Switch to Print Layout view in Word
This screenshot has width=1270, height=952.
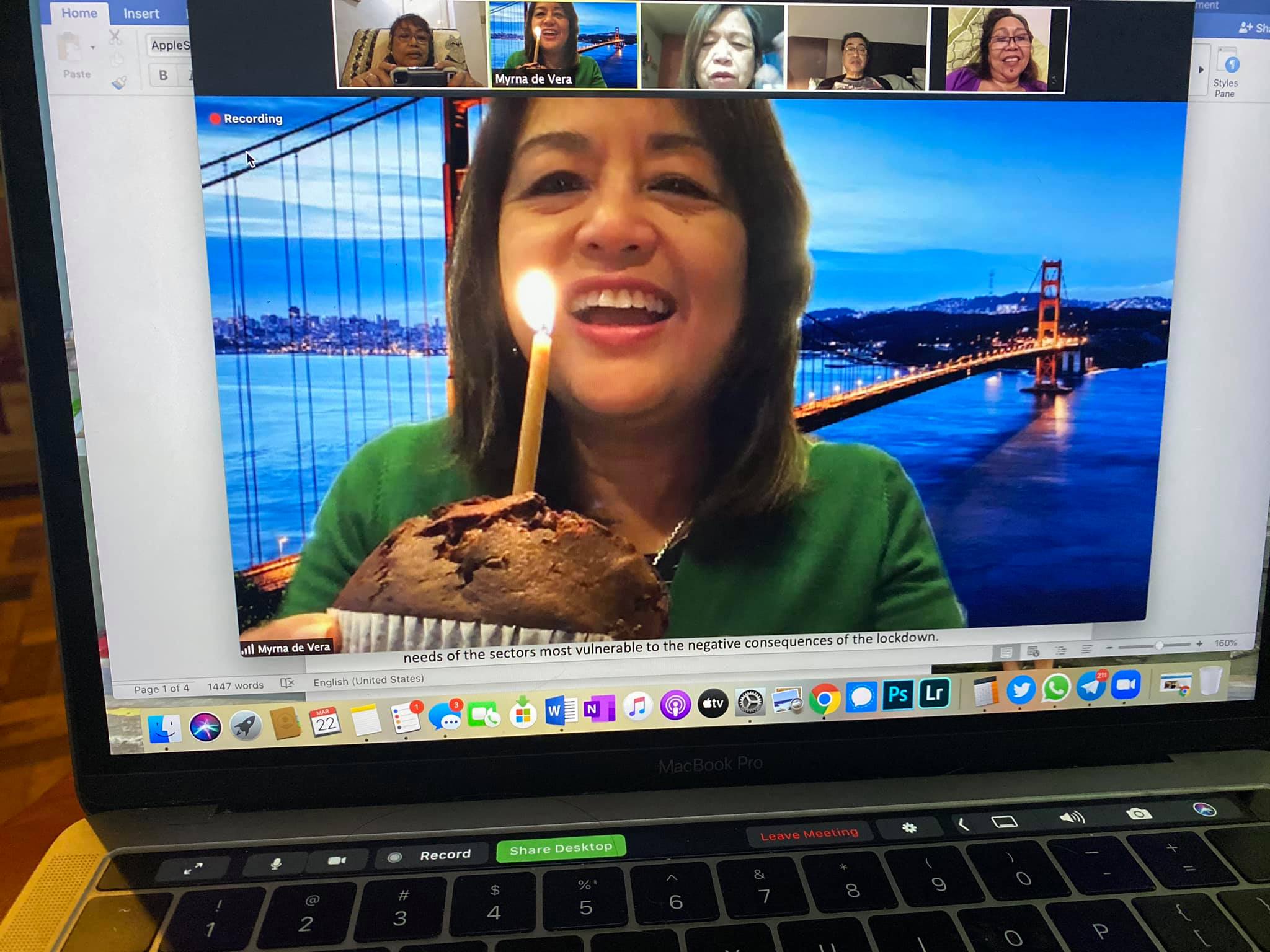tap(1006, 652)
